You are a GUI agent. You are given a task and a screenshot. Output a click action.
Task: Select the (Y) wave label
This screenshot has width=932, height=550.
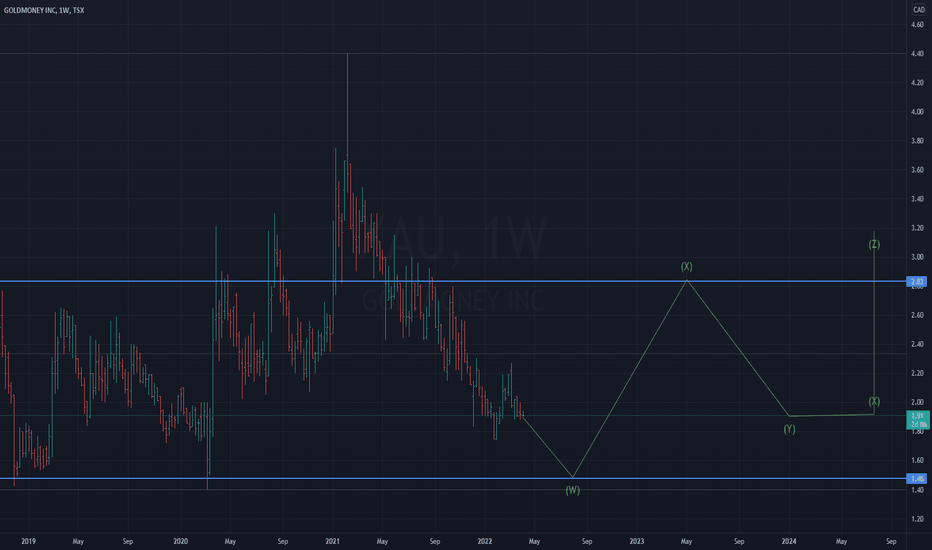[789, 429]
